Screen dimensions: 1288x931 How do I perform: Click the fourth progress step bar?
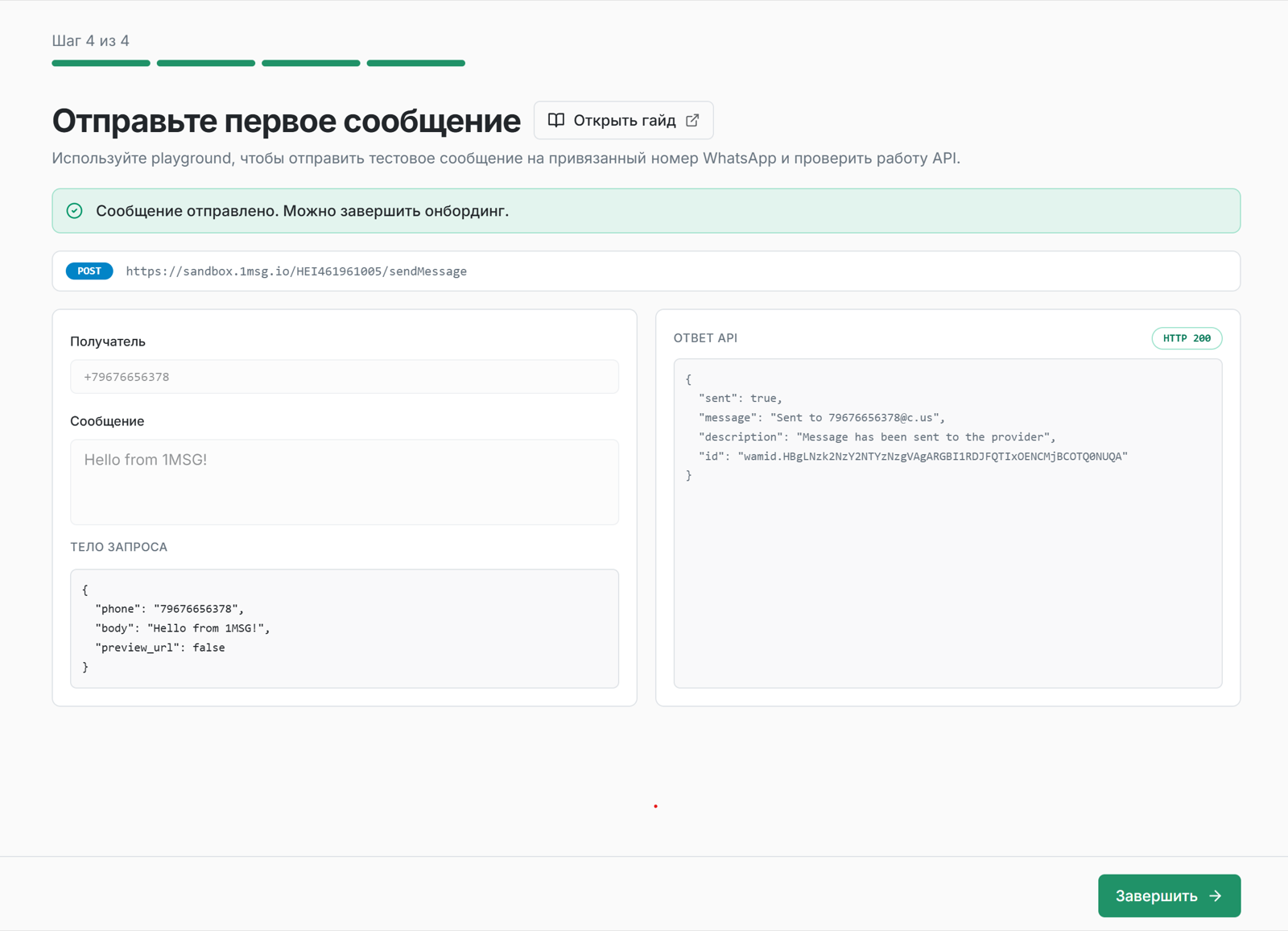(x=415, y=63)
